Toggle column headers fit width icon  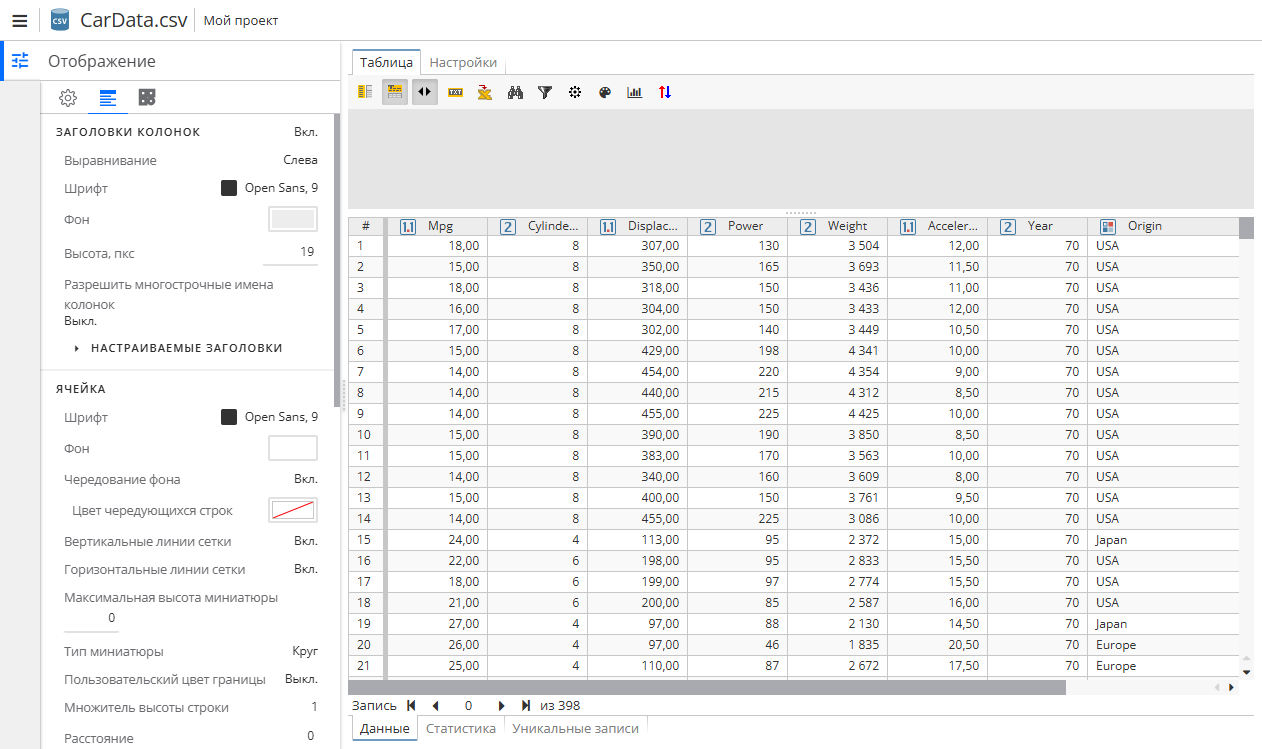[x=424, y=92]
